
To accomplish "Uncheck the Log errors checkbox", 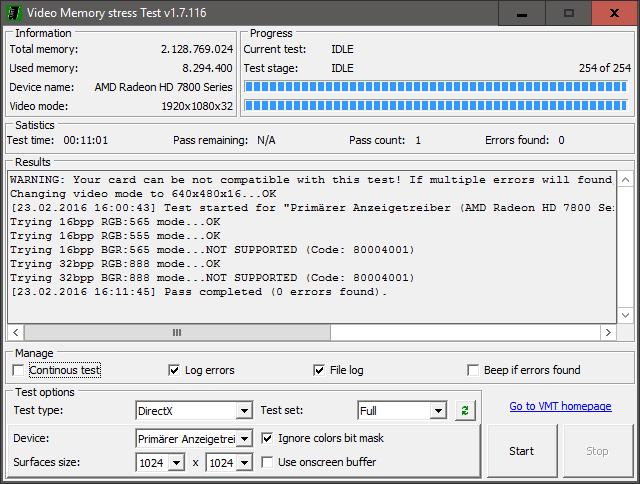I will click(174, 370).
